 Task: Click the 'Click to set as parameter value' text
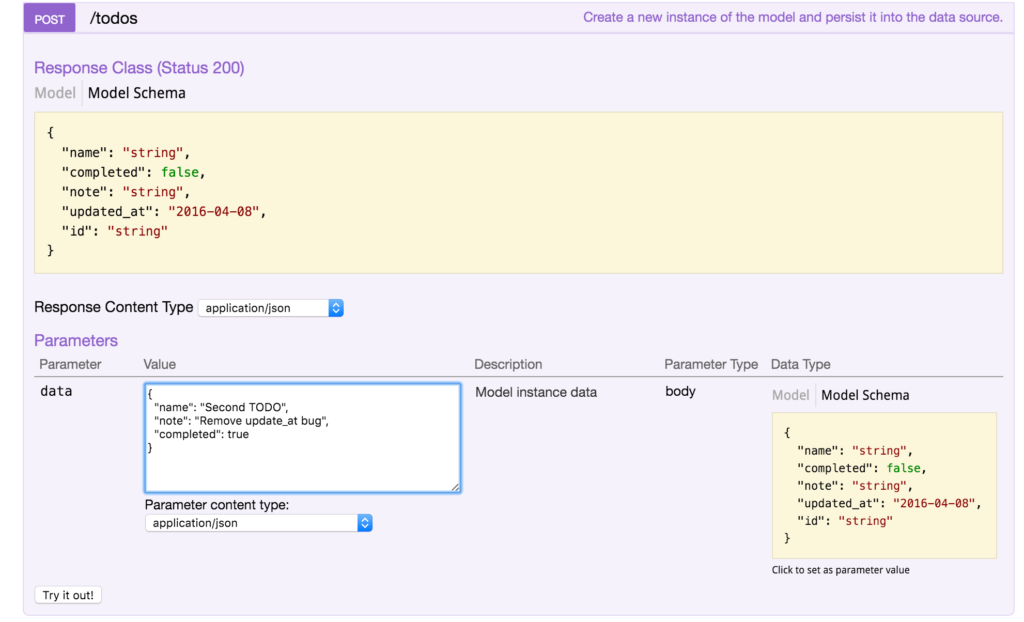[x=840, y=570]
